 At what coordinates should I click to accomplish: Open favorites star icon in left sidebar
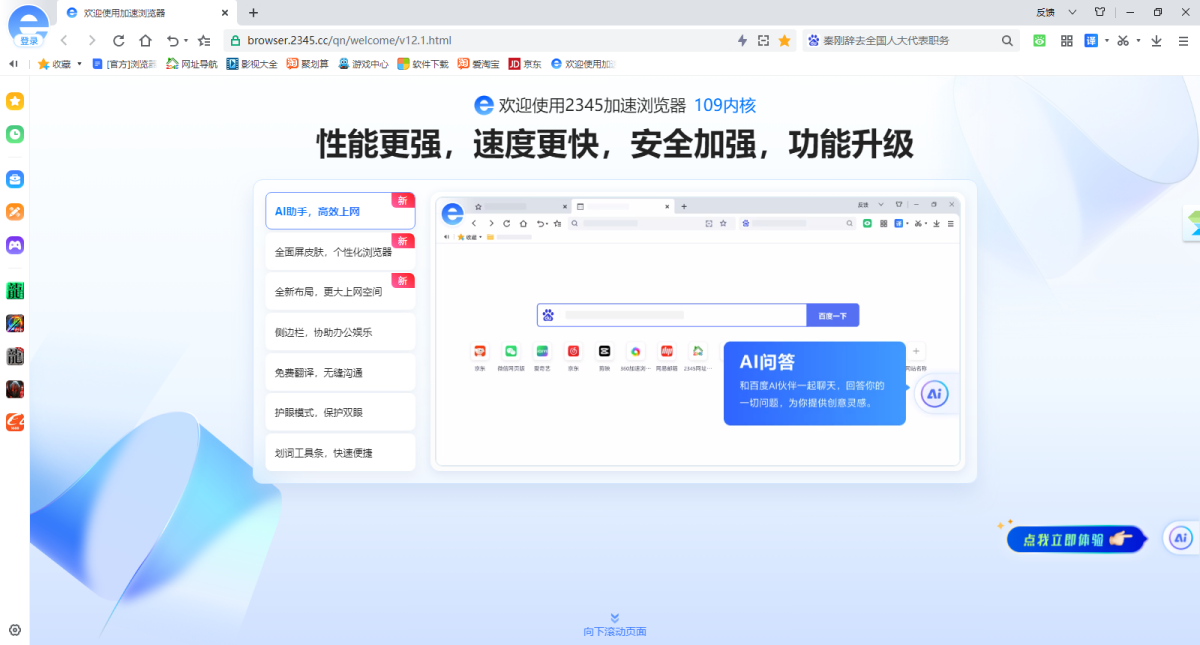pos(14,101)
